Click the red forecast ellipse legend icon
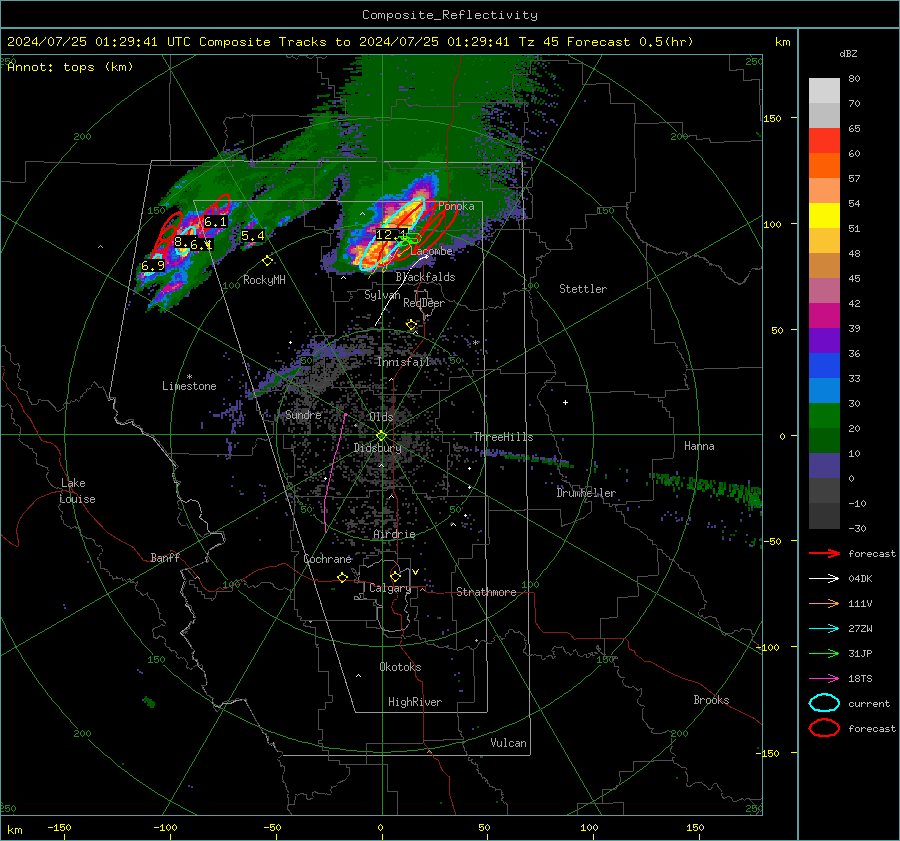Image resolution: width=900 pixels, height=841 pixels. pyautogui.click(x=824, y=728)
